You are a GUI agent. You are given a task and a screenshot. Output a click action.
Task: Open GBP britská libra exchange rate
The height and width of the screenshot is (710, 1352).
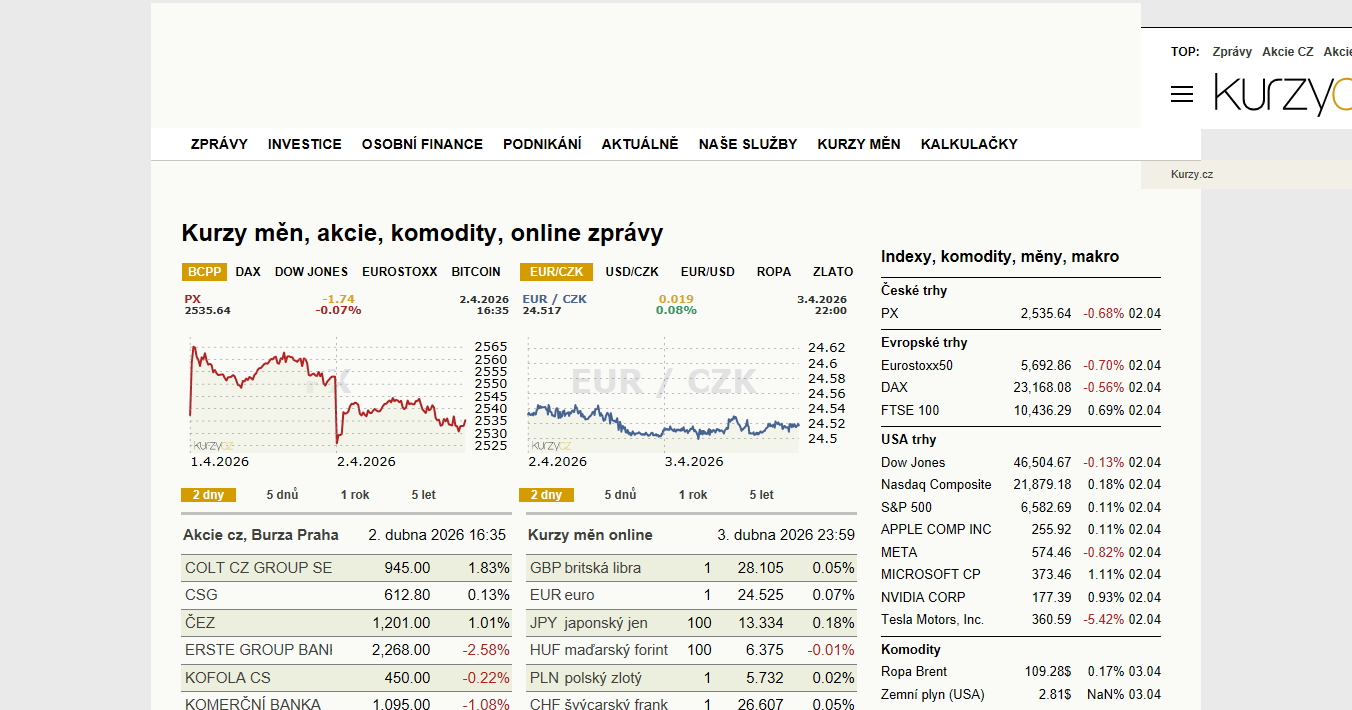(x=586, y=568)
